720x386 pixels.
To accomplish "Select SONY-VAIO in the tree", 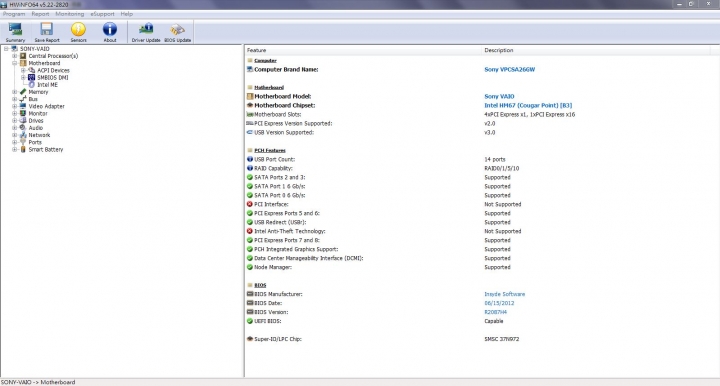I will click(34, 49).
